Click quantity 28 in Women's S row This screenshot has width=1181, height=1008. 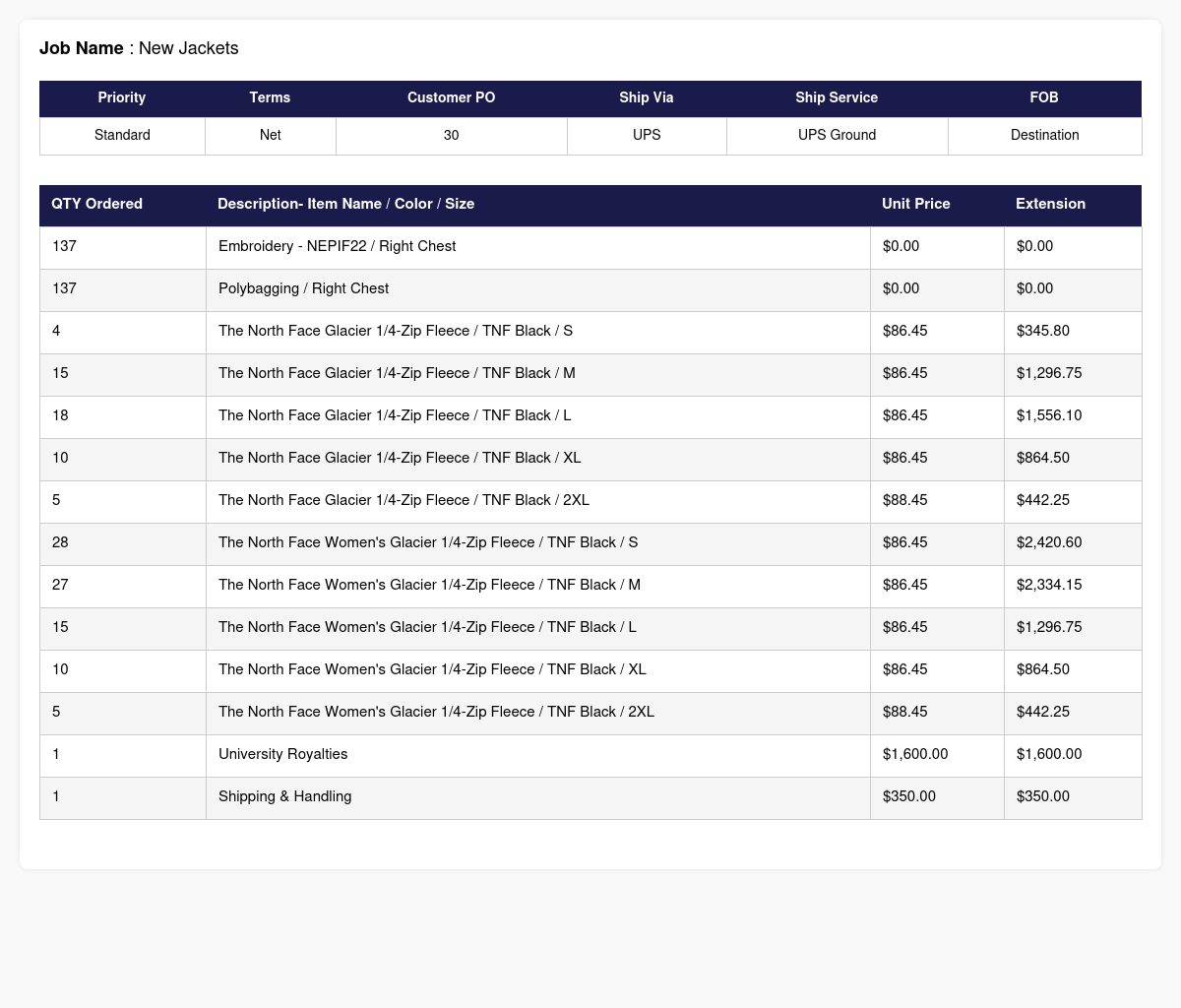coord(60,542)
